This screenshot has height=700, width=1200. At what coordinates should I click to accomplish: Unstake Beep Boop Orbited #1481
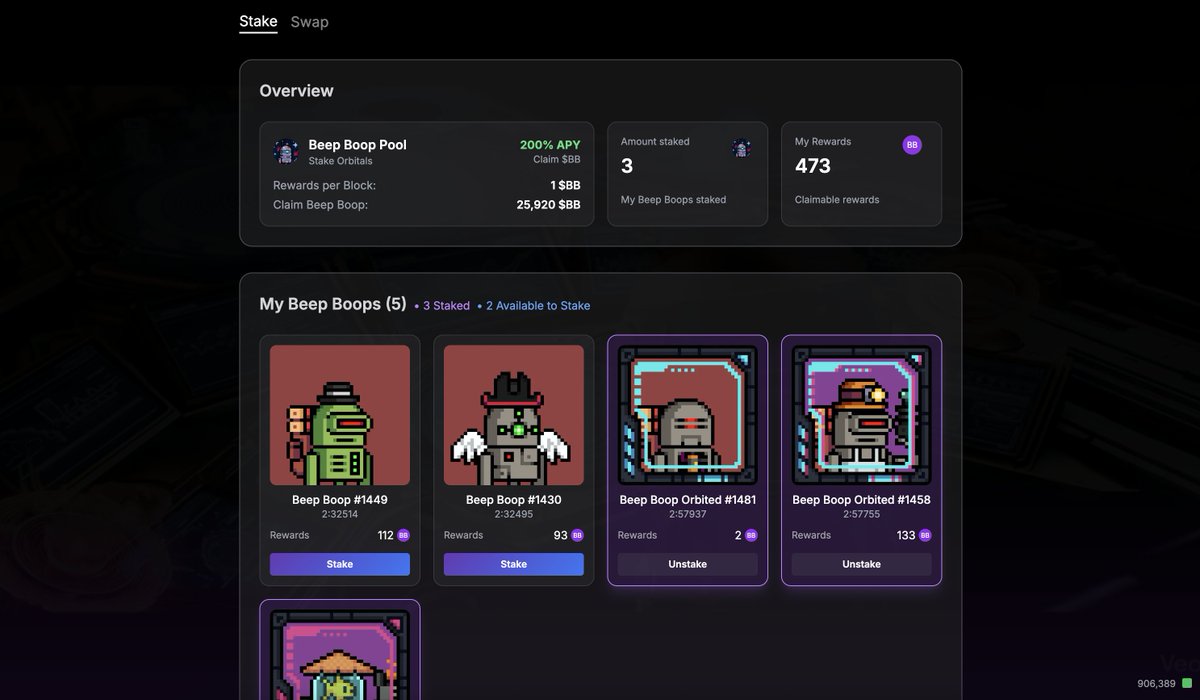[688, 564]
